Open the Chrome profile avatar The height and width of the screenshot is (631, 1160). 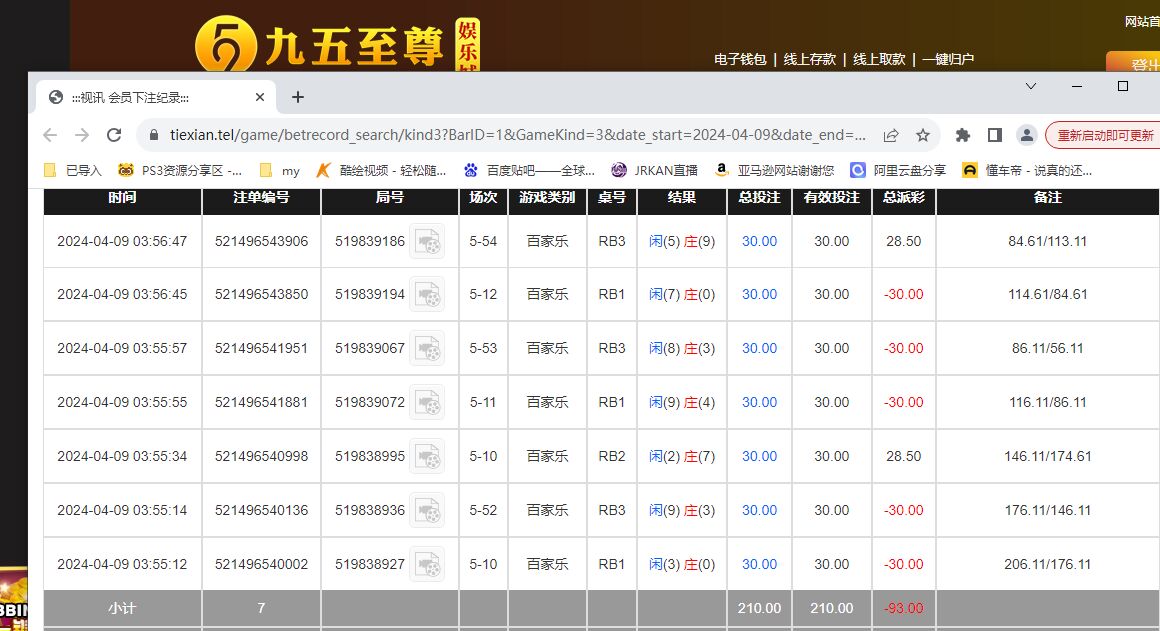click(x=1026, y=135)
